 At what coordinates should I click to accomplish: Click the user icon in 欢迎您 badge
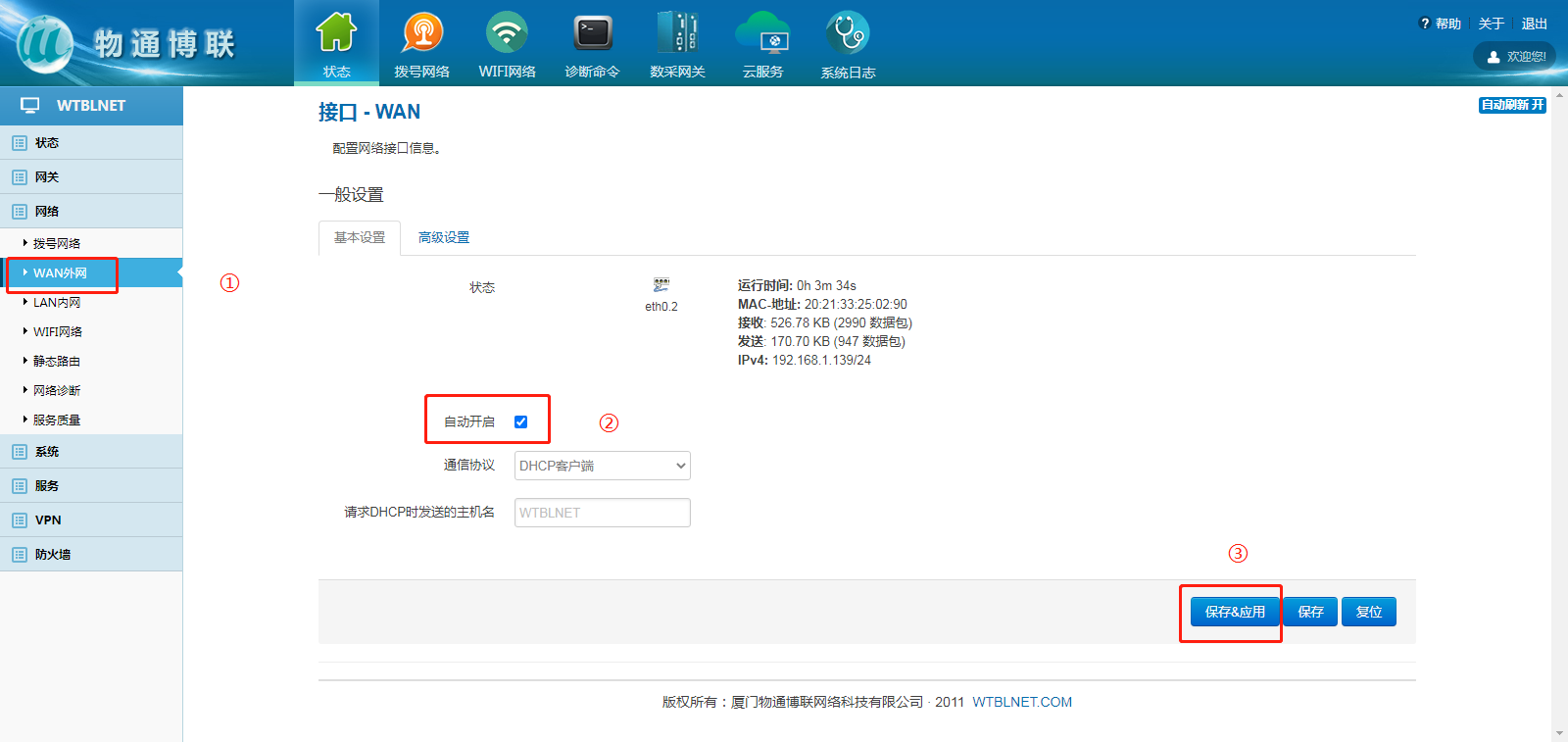coord(1494,57)
